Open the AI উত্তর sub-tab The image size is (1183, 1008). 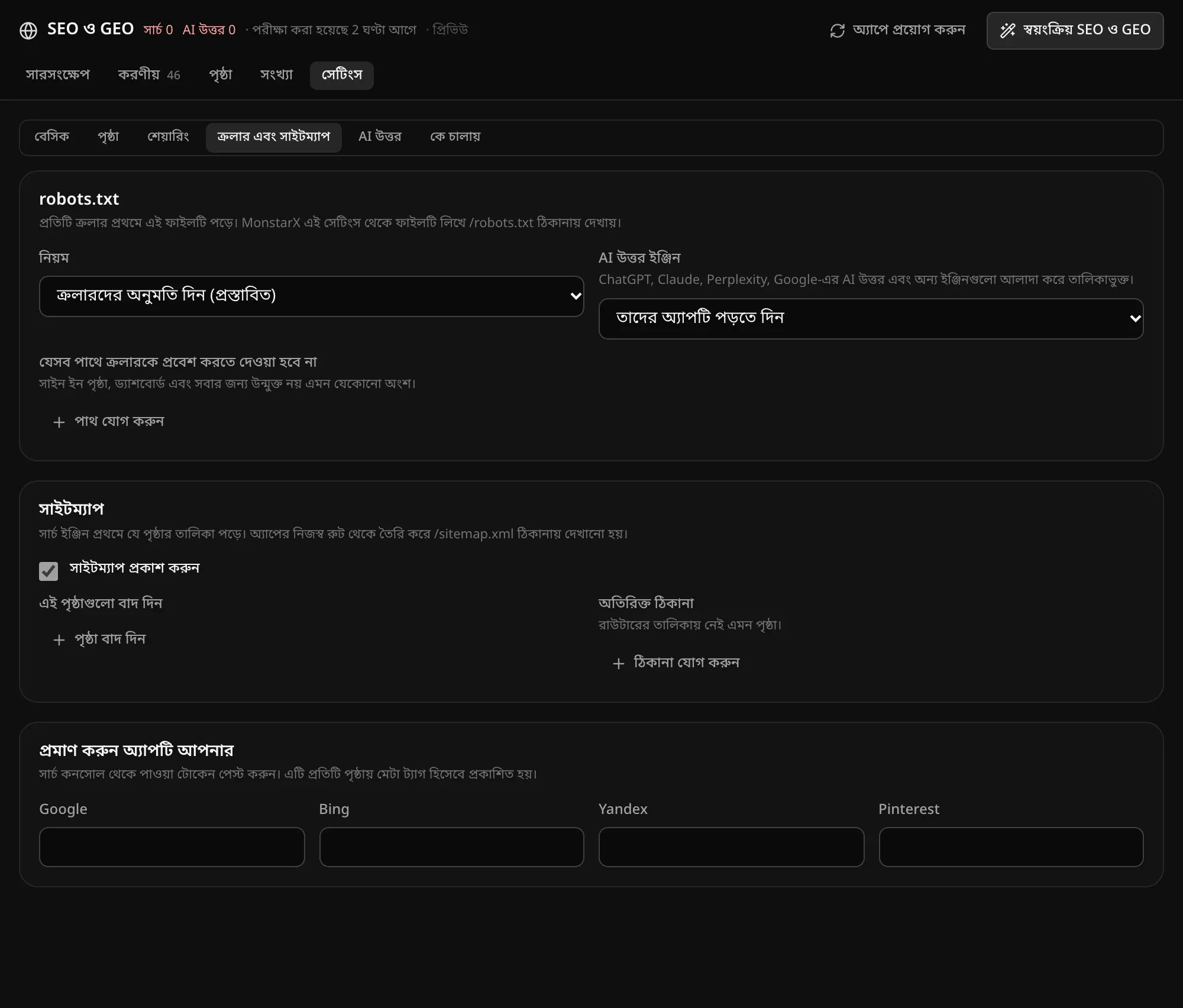[380, 137]
